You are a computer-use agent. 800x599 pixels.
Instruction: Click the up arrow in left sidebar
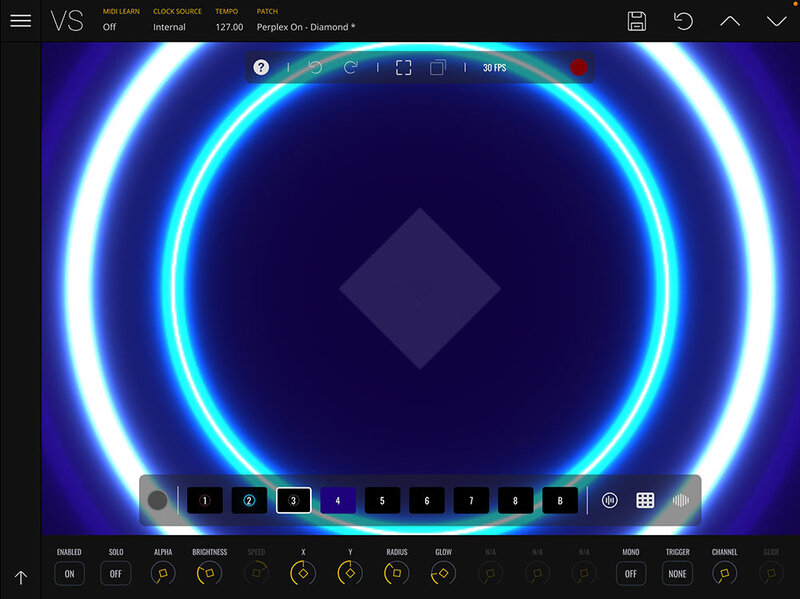[x=20, y=578]
